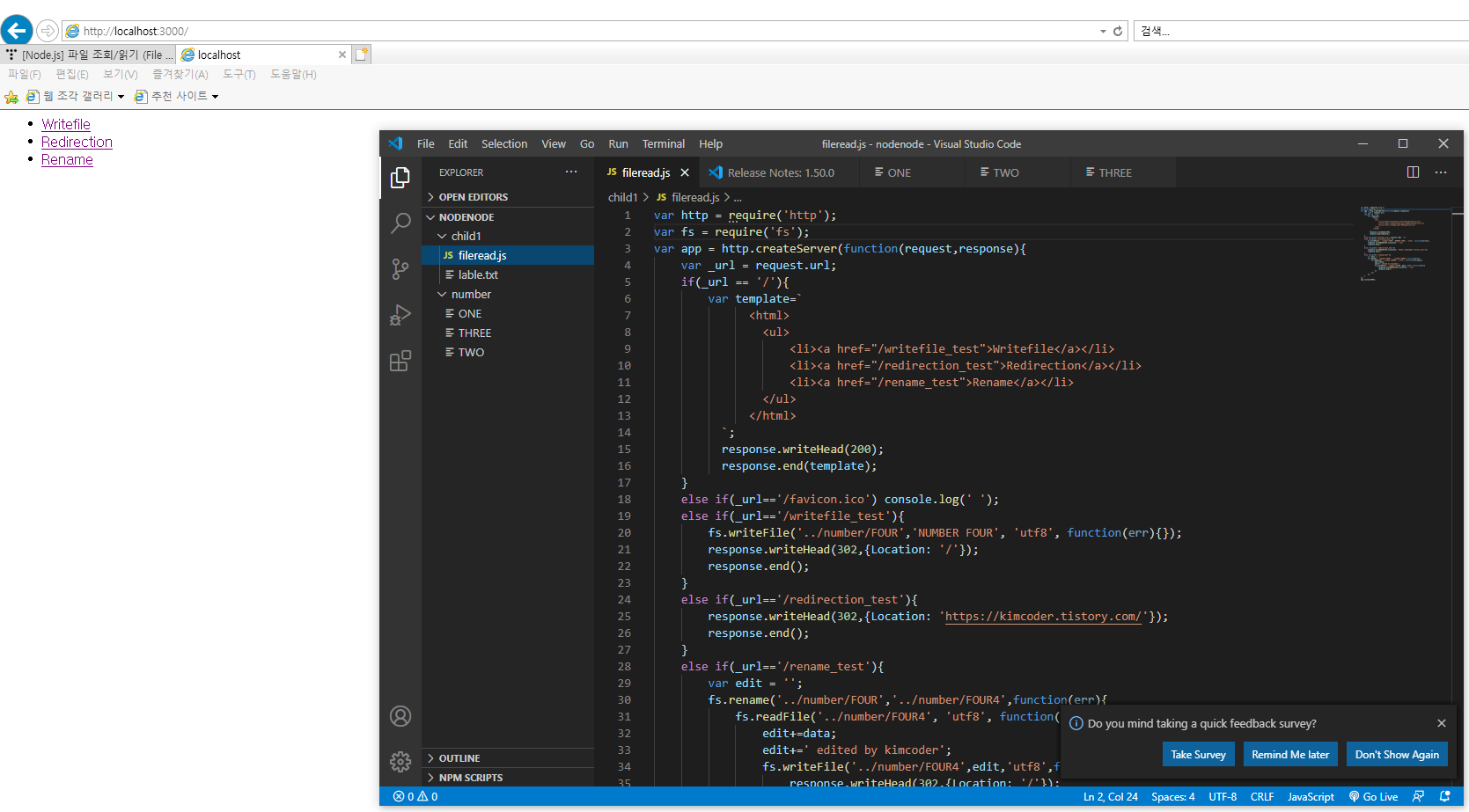Split the editor using the split icon

pyautogui.click(x=1412, y=172)
